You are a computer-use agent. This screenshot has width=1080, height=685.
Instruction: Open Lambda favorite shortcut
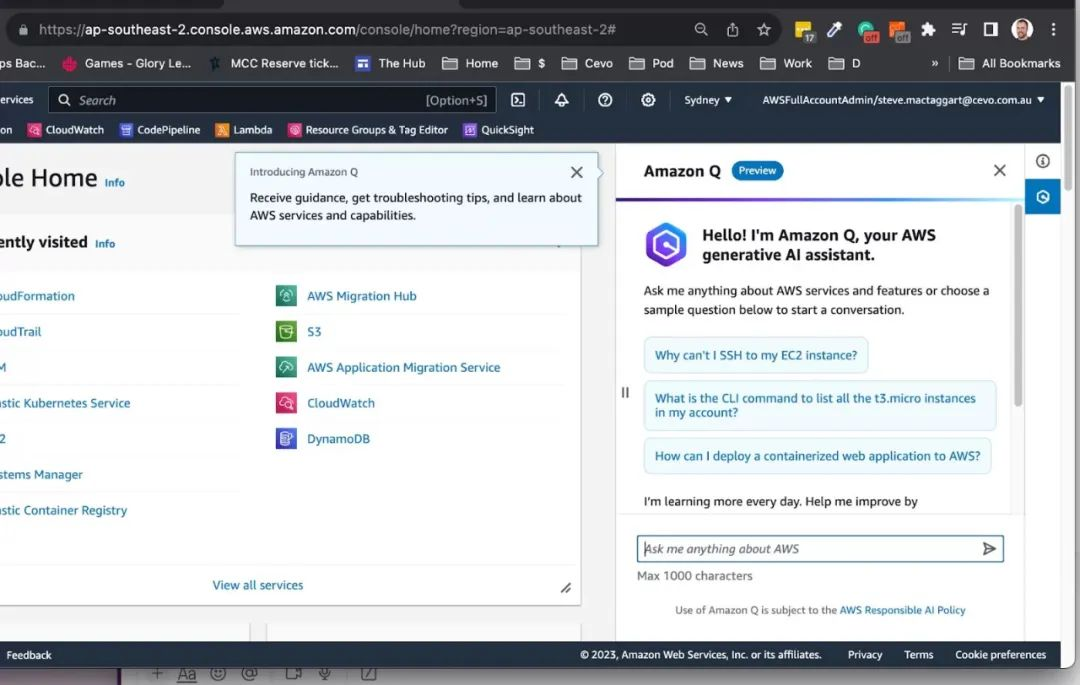click(244, 129)
